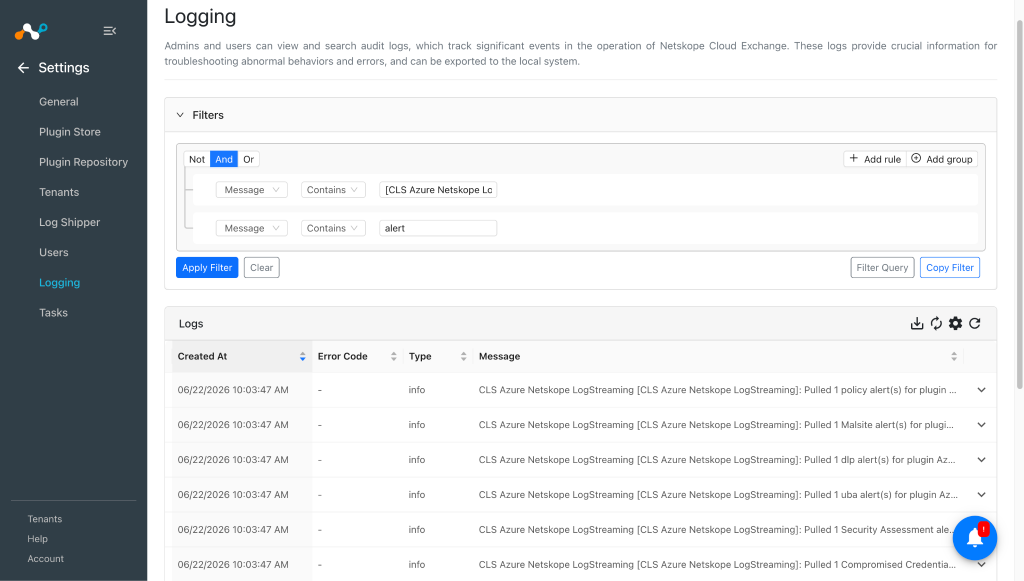The height and width of the screenshot is (581, 1024).
Task: Sort by Message column arrows
Action: click(x=954, y=356)
